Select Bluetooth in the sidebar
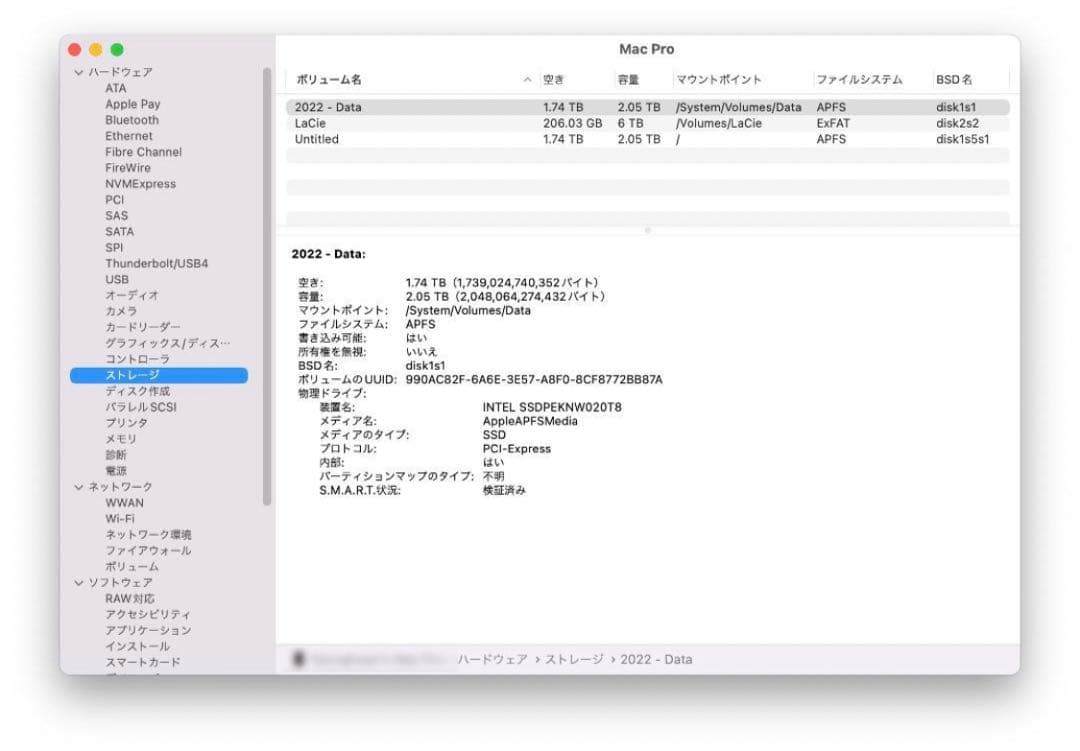This screenshot has height=751, width=1080. click(133, 119)
